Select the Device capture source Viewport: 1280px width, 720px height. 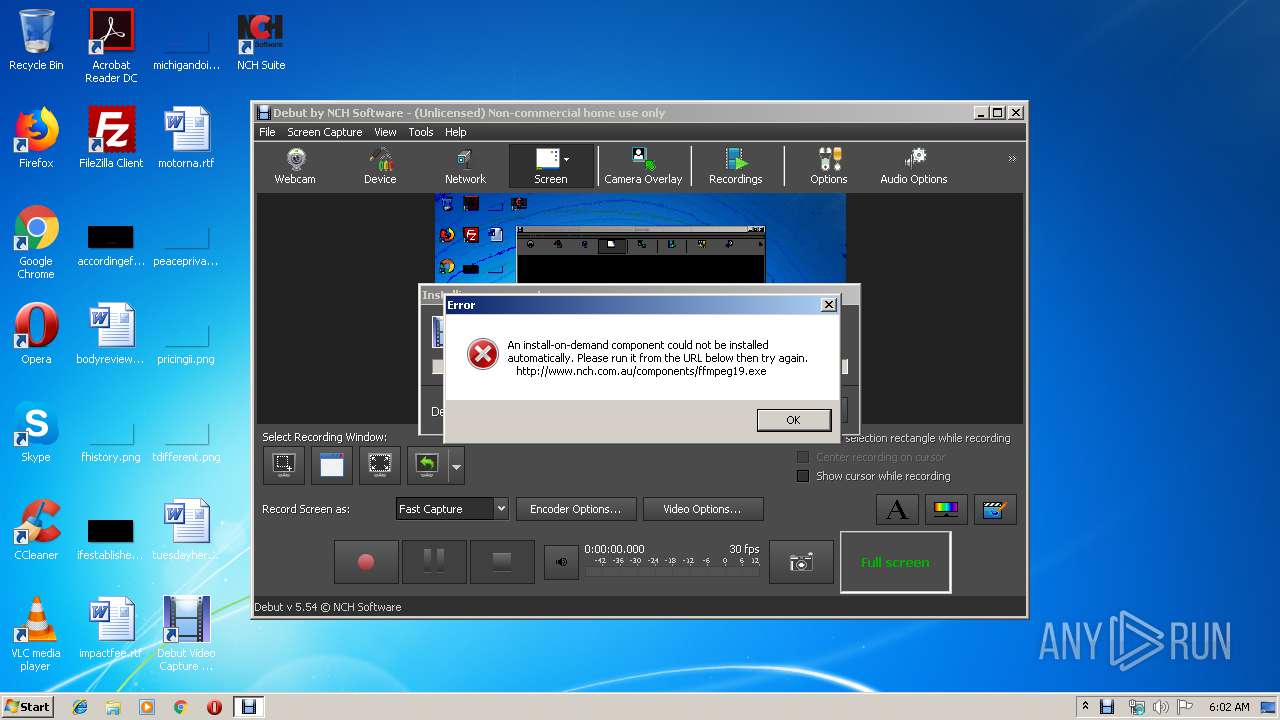coord(380,166)
